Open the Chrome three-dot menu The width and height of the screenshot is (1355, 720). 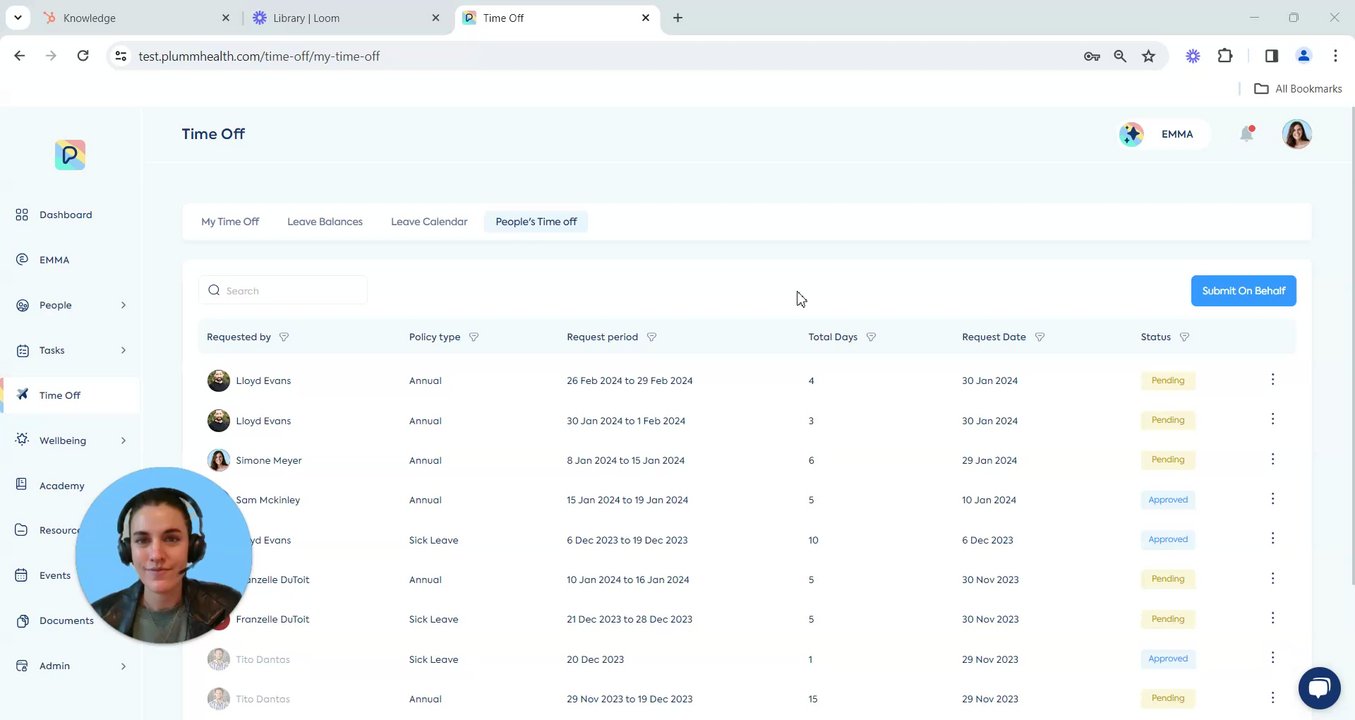coord(1335,56)
